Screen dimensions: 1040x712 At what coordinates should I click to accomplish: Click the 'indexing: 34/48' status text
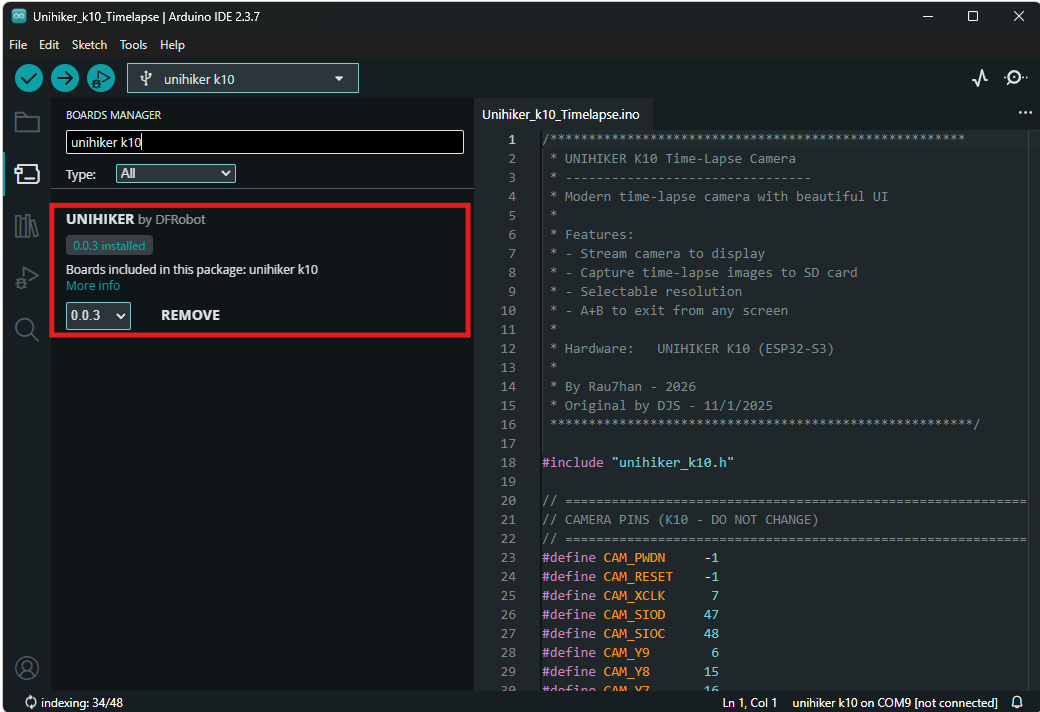coord(82,702)
